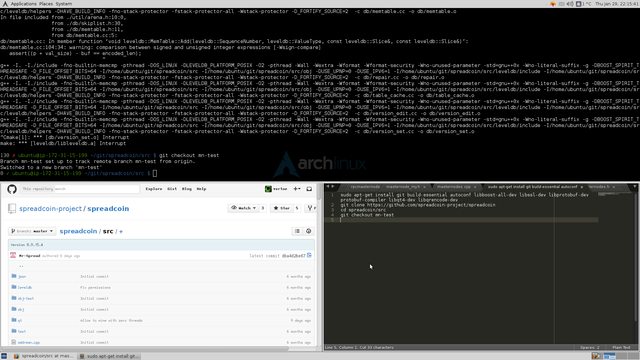
Task: Click the Star button on the repository
Action: coord(282,208)
